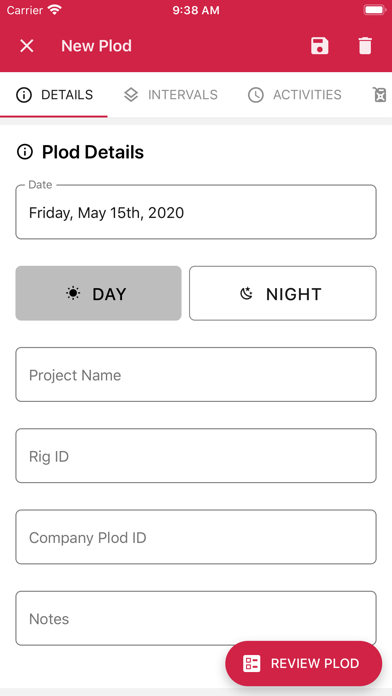Tap the info icon on Details tab

24,95
